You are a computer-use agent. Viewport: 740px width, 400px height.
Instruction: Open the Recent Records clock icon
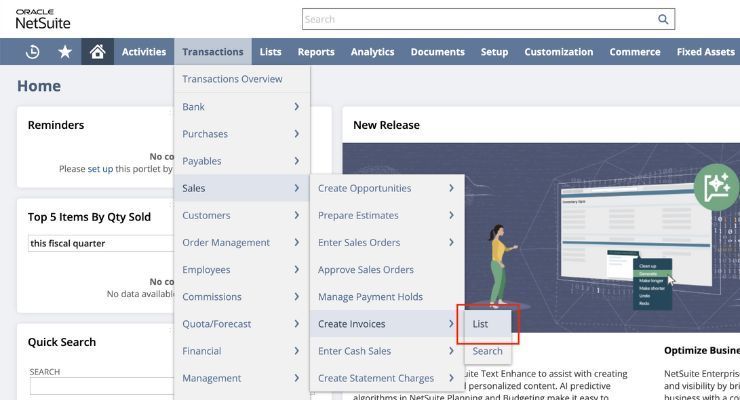[33, 52]
